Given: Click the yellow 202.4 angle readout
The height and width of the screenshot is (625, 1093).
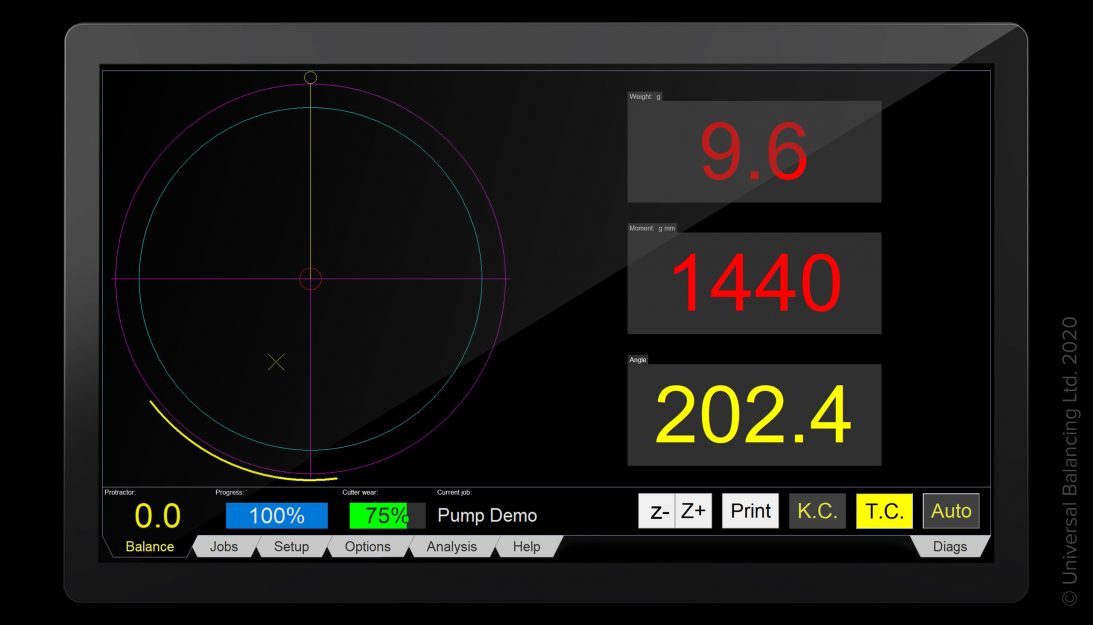Looking at the screenshot, I should (754, 415).
